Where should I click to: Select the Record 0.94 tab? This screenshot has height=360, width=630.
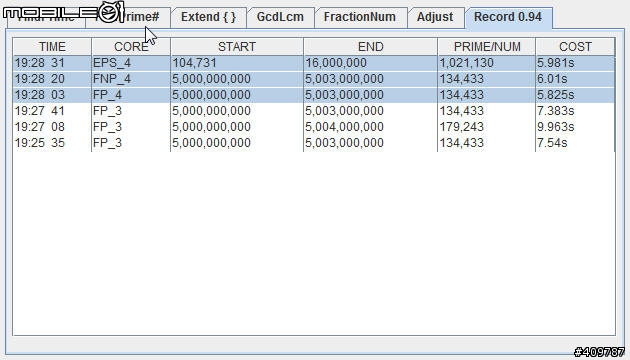tap(508, 18)
